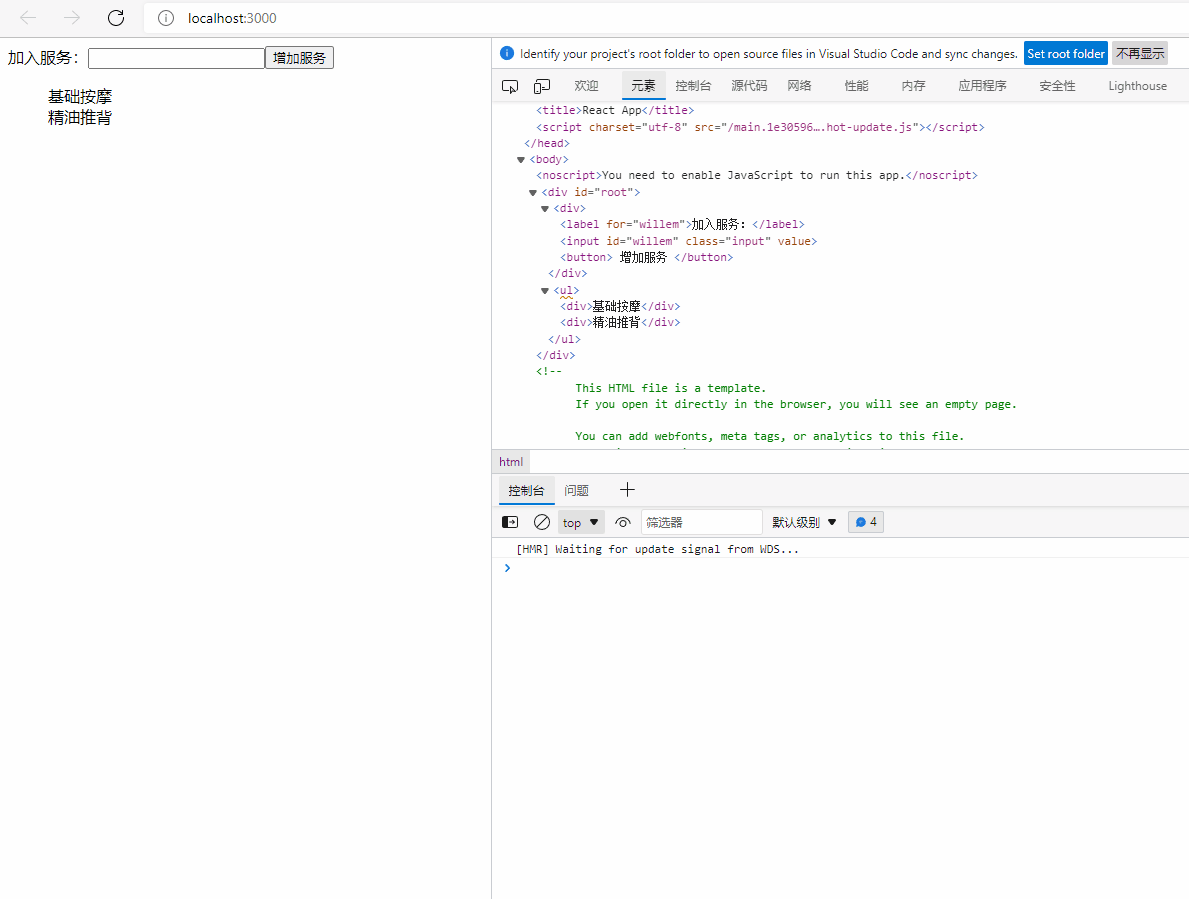Go forward in browser history
This screenshot has width=1189, height=899.
pos(72,17)
